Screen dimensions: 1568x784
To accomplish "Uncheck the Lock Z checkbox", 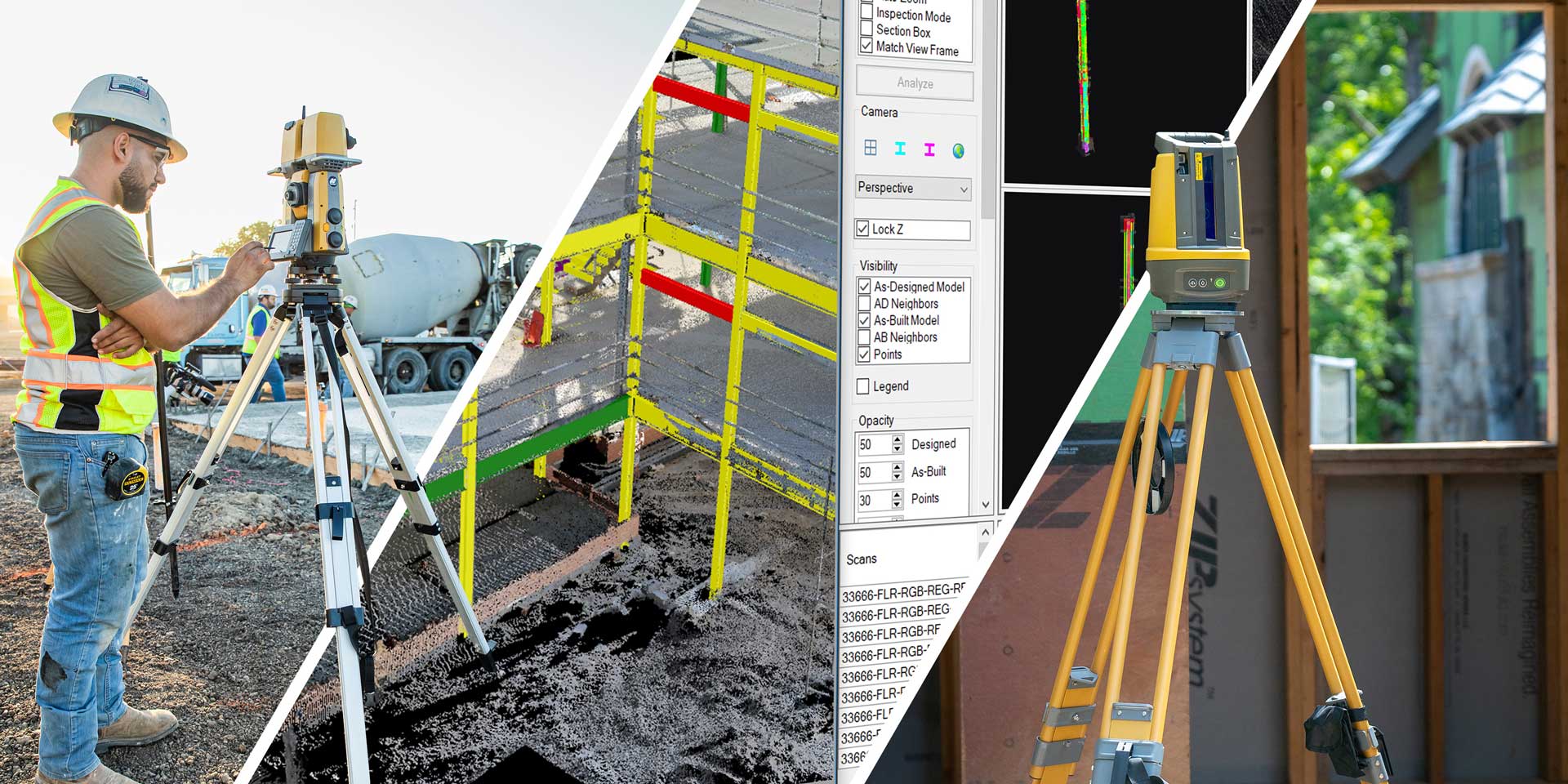I will (x=863, y=229).
